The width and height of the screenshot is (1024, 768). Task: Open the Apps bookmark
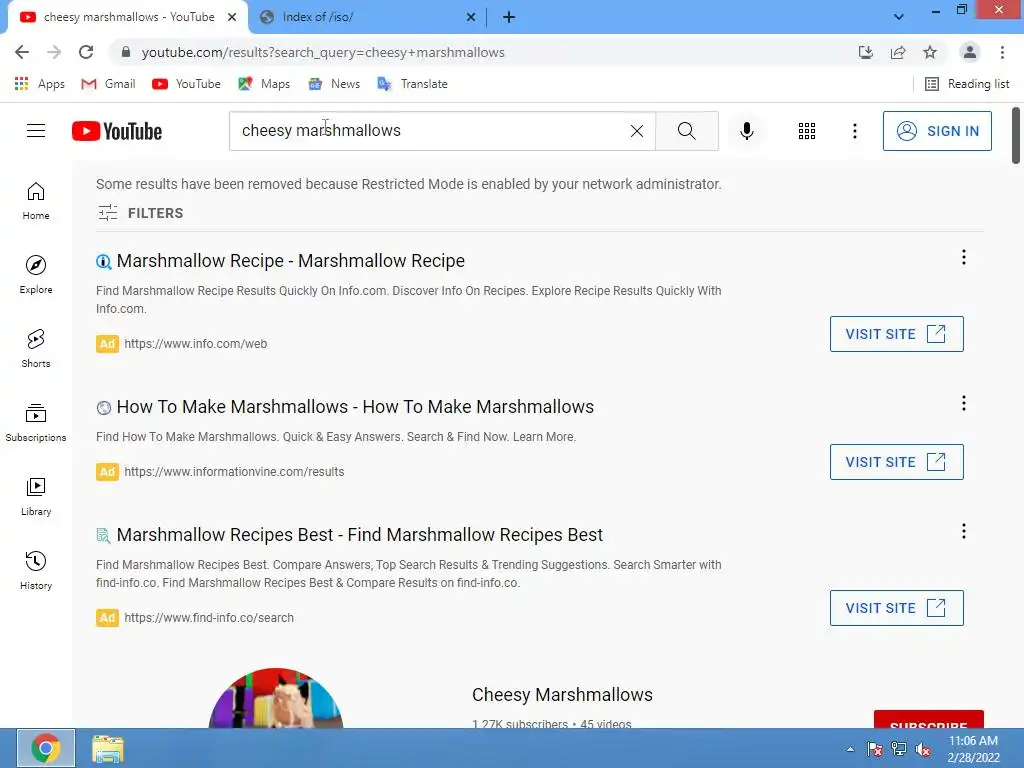click(x=39, y=84)
